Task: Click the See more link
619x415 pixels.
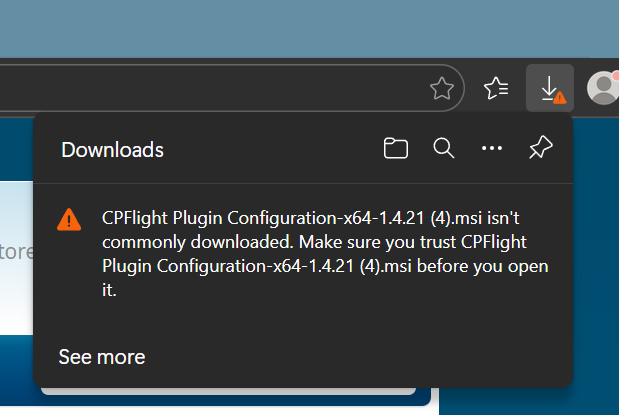Action: pyautogui.click(x=102, y=357)
